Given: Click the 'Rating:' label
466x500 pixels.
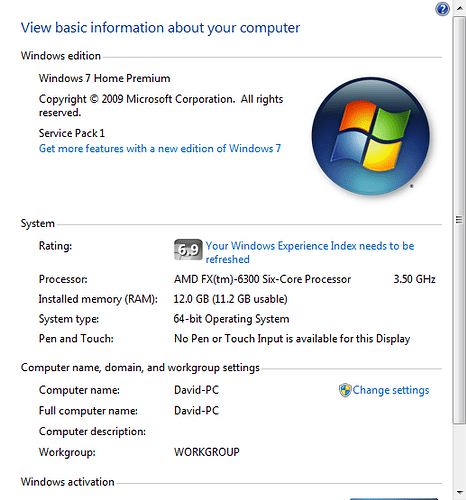Looking at the screenshot, I should tap(55, 246).
